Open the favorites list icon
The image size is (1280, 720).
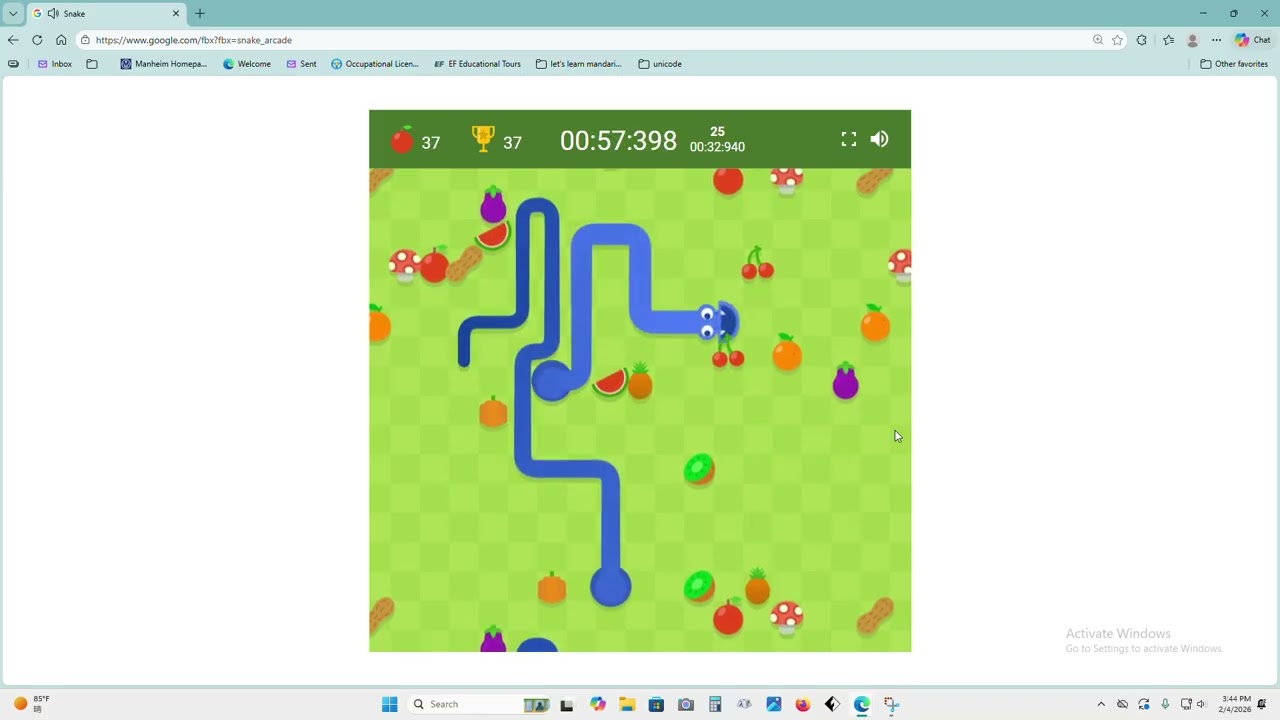pyautogui.click(x=1168, y=40)
